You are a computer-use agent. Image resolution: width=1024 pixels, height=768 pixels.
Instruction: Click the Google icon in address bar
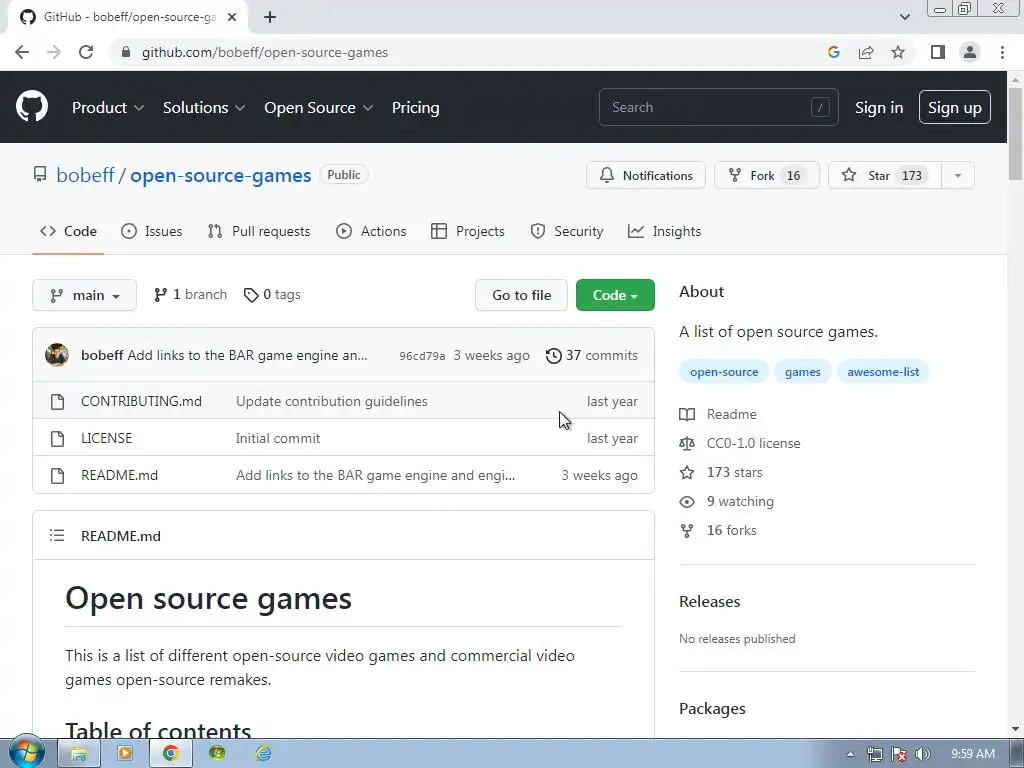[833, 52]
